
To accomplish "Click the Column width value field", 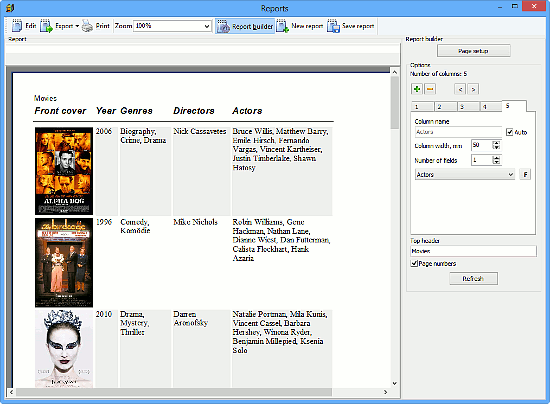I will (x=482, y=145).
